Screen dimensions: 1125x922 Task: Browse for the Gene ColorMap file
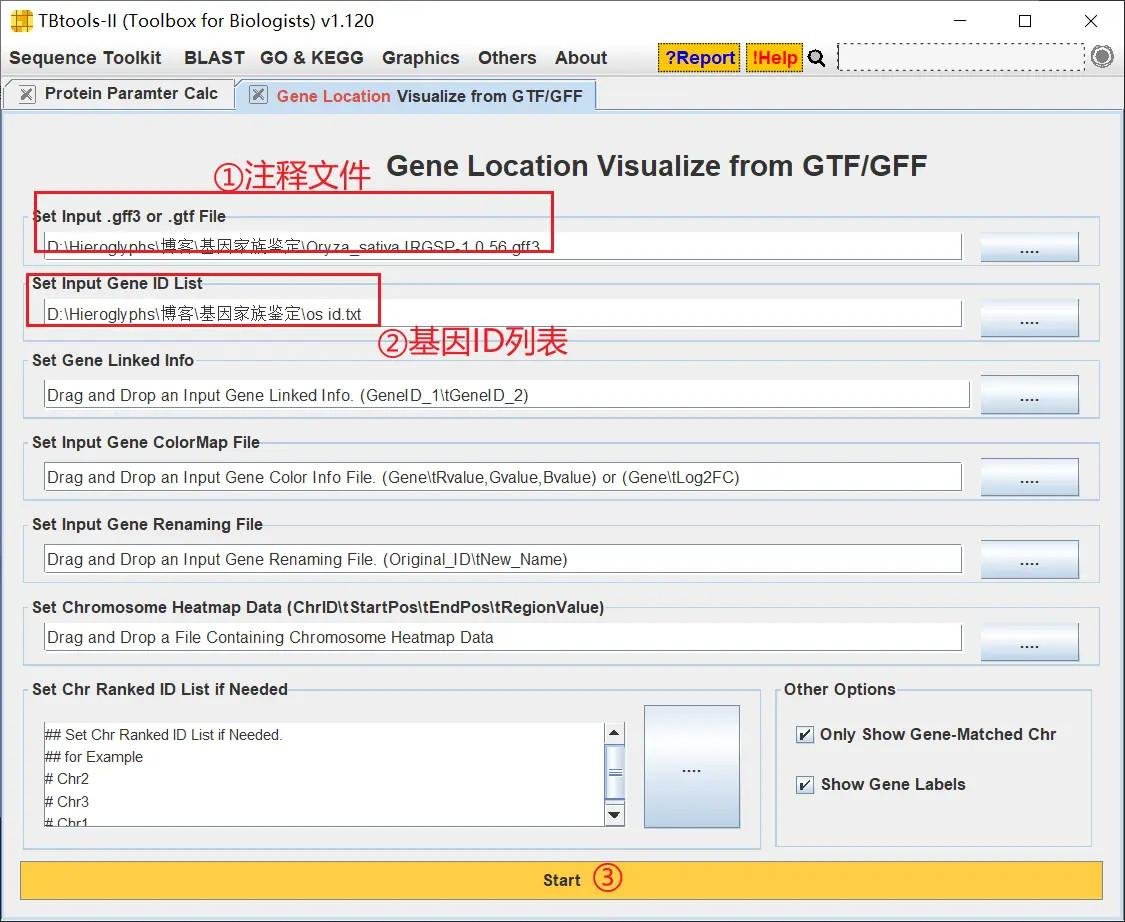(1030, 477)
